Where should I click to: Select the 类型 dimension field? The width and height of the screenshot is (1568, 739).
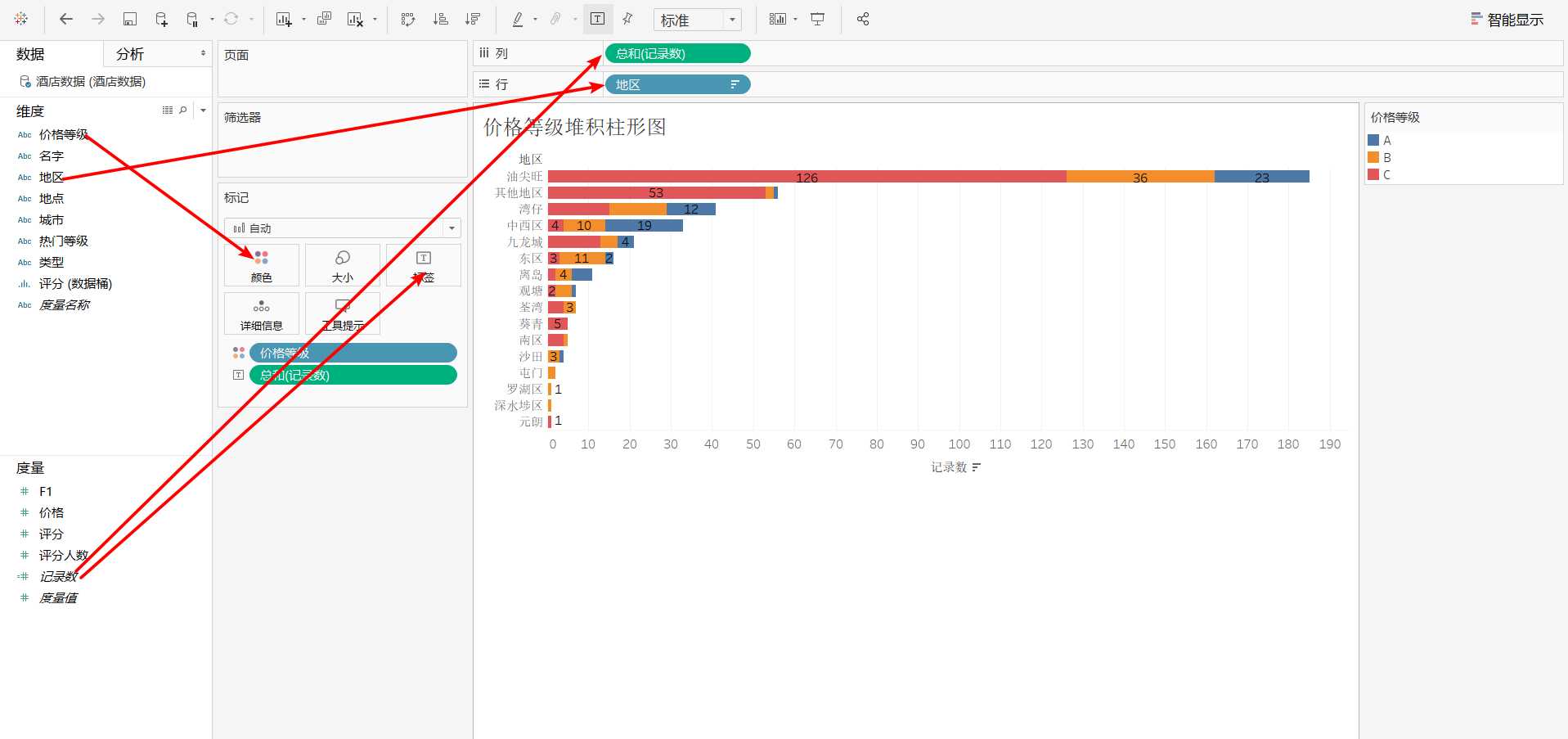click(x=52, y=262)
